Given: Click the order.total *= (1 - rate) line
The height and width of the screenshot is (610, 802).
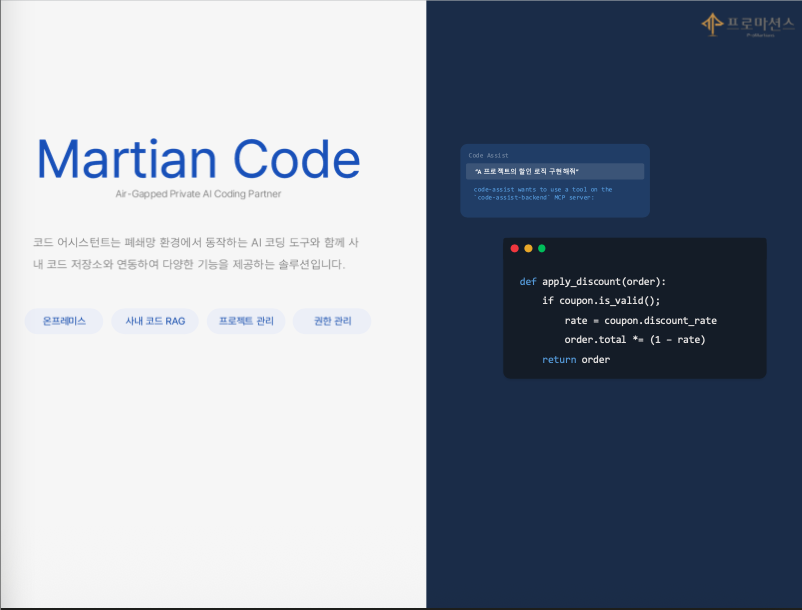Looking at the screenshot, I should tap(634, 339).
